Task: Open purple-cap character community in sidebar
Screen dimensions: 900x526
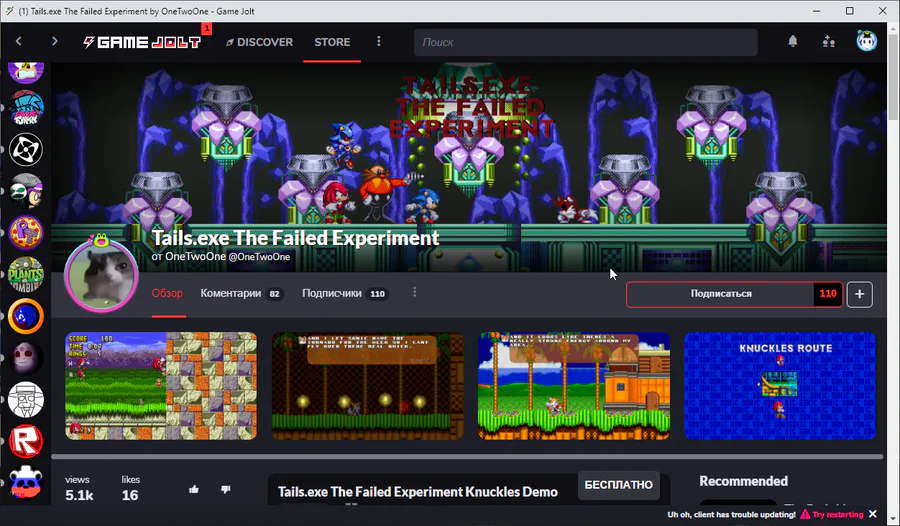Action: (x=26, y=191)
